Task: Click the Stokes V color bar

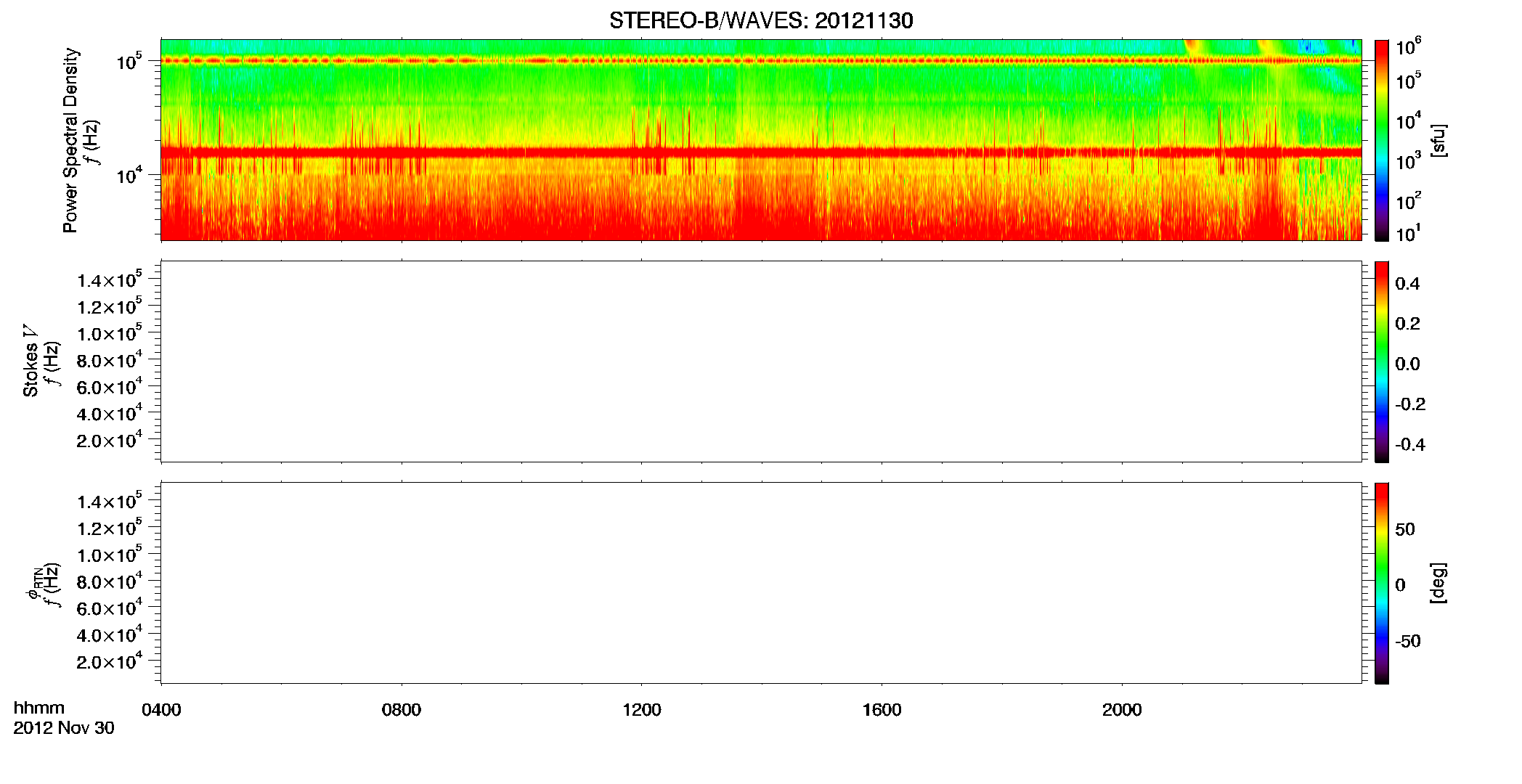Action: tap(1382, 362)
